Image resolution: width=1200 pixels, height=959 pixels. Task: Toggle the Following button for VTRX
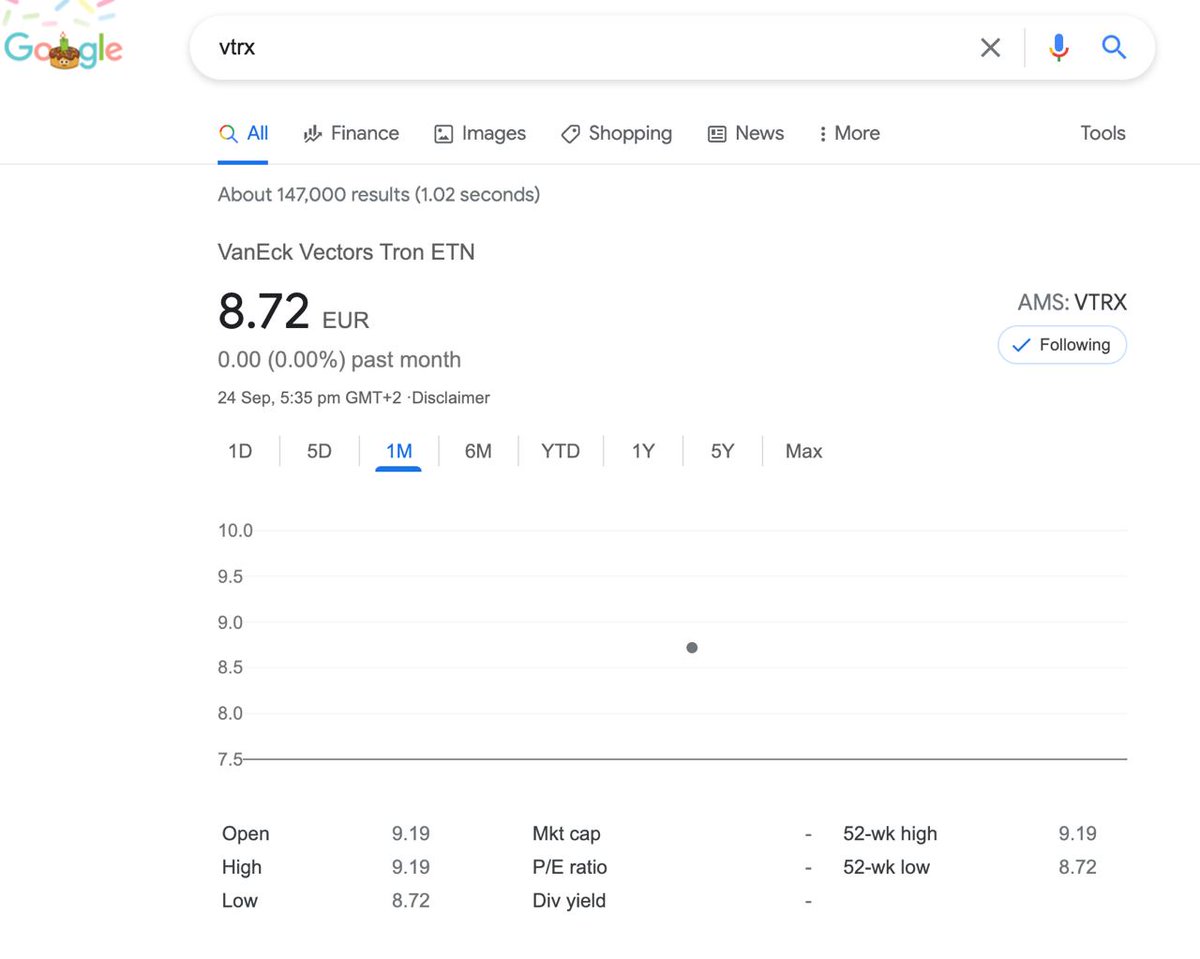(x=1062, y=345)
